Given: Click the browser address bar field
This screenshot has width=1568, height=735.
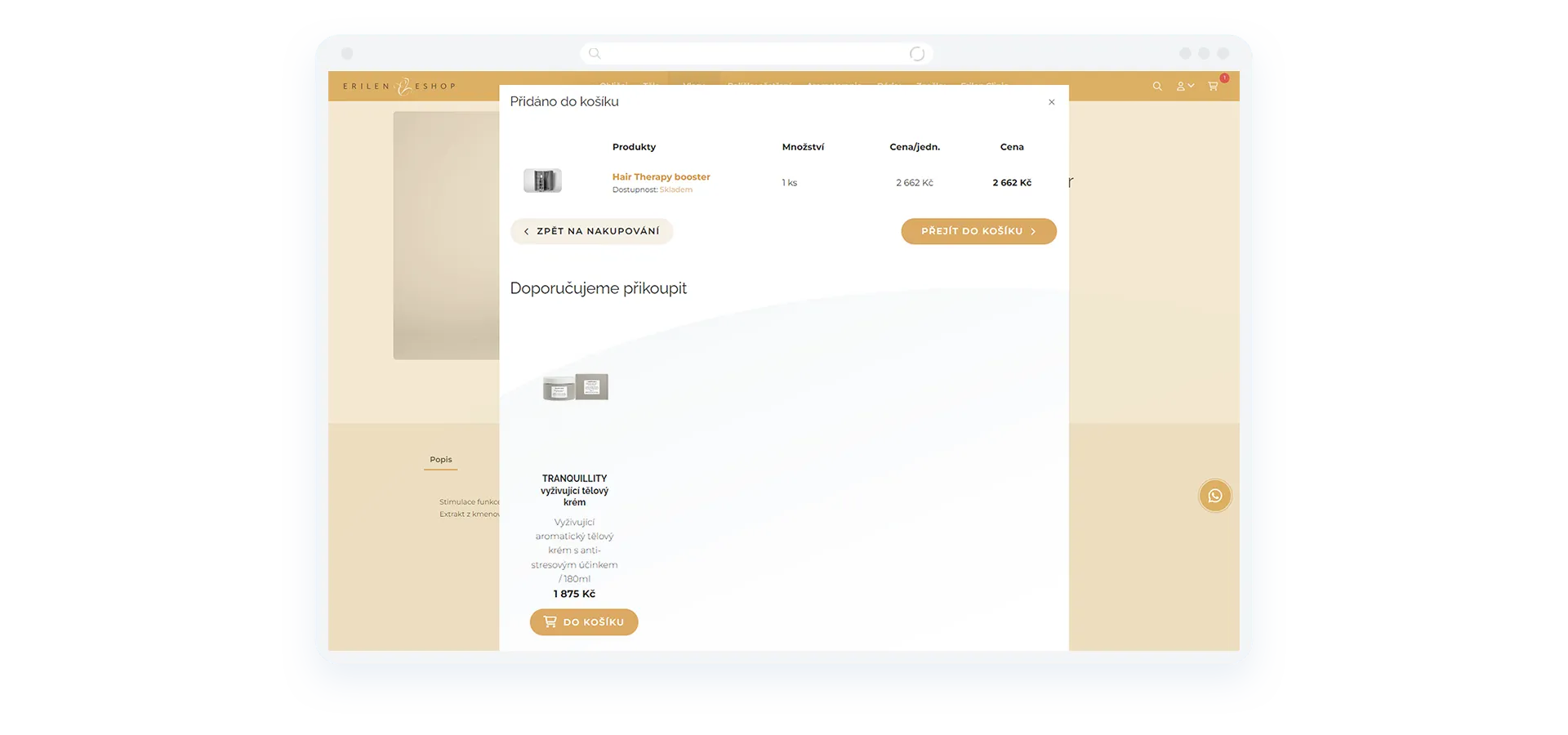Looking at the screenshot, I should pyautogui.click(x=755, y=54).
